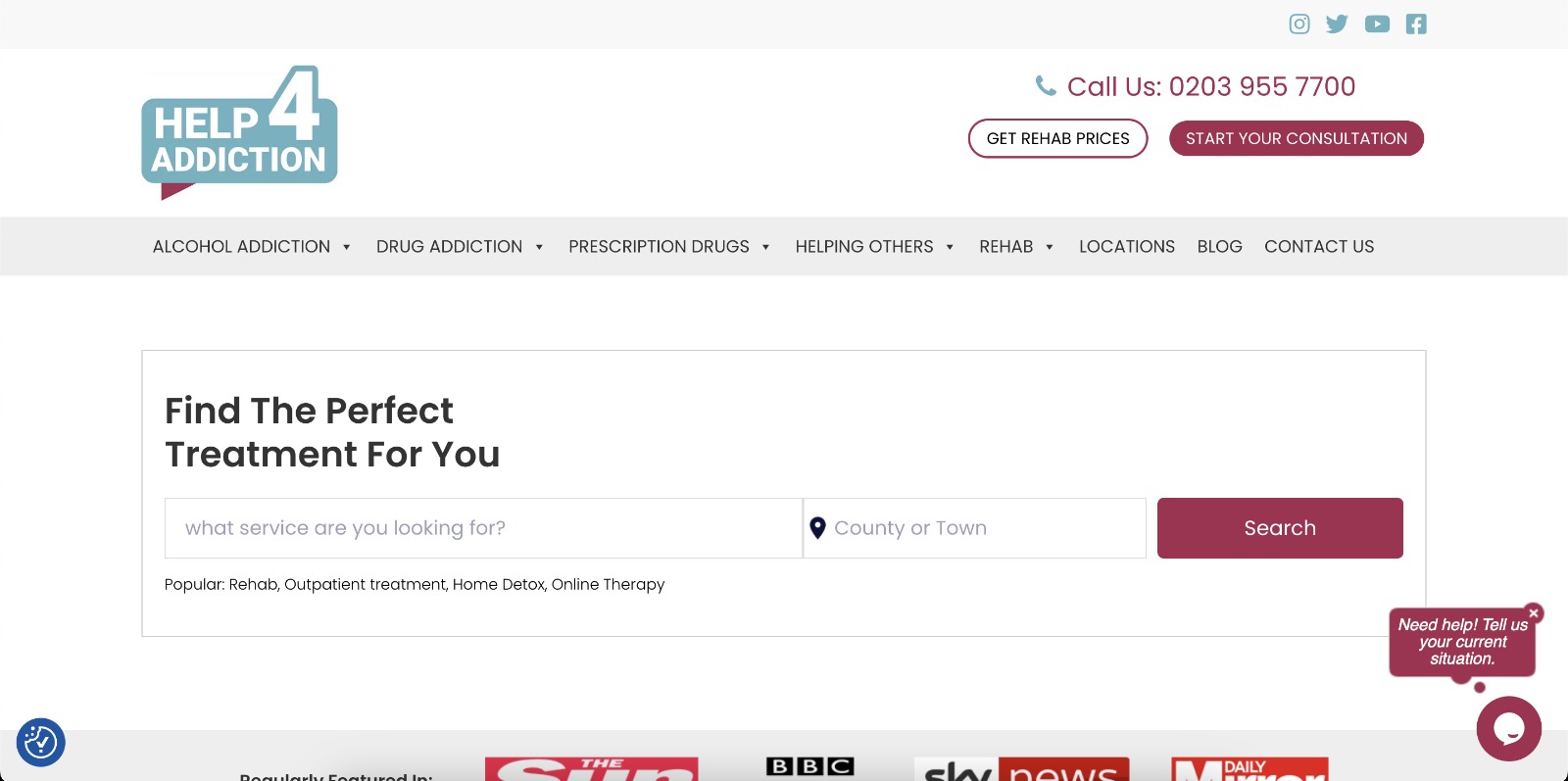Expand the Alcohol Addiction menu
Viewport: 1568px width, 781px height.
(252, 247)
